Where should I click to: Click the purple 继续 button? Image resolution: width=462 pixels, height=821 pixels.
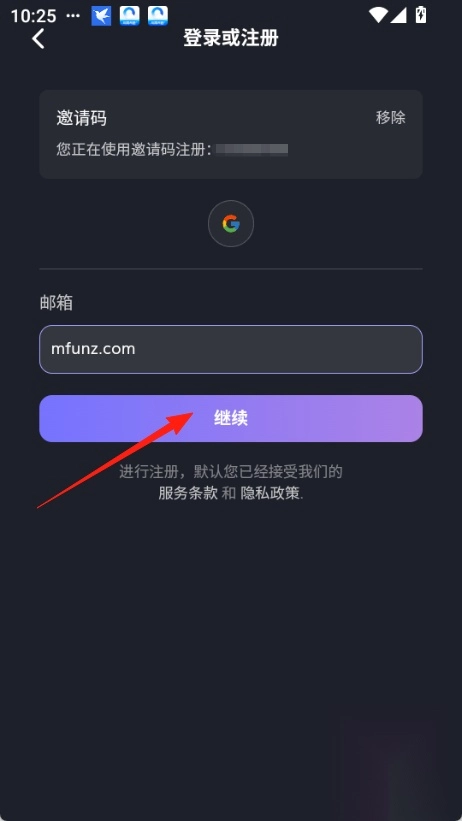[x=231, y=418]
